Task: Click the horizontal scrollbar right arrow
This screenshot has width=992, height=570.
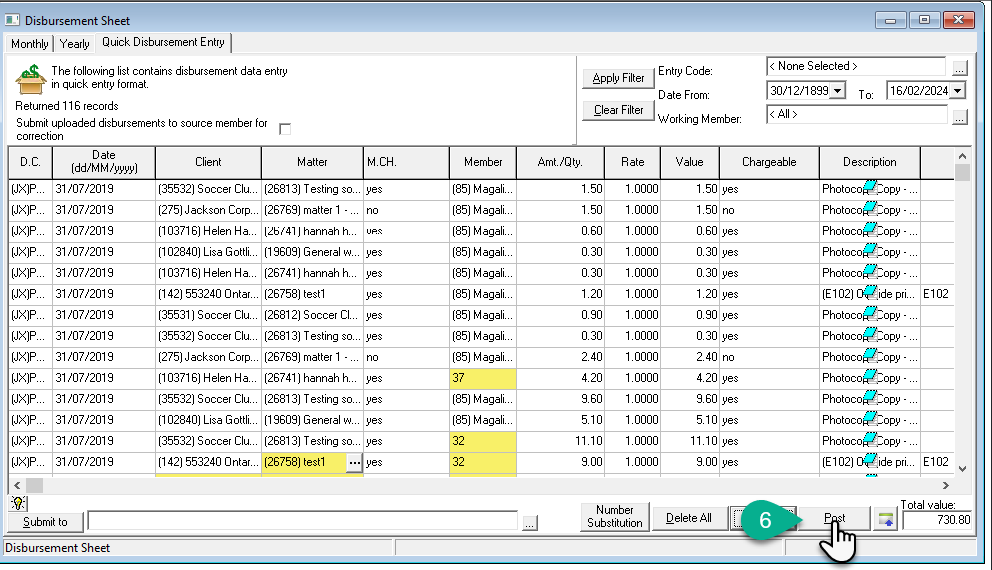Action: 946,485
